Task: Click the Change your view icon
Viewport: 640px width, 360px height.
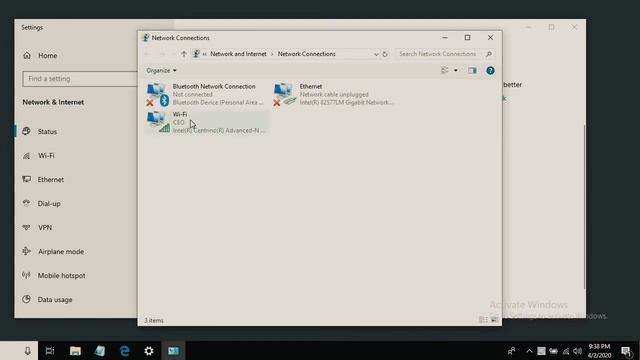Action: pos(445,71)
